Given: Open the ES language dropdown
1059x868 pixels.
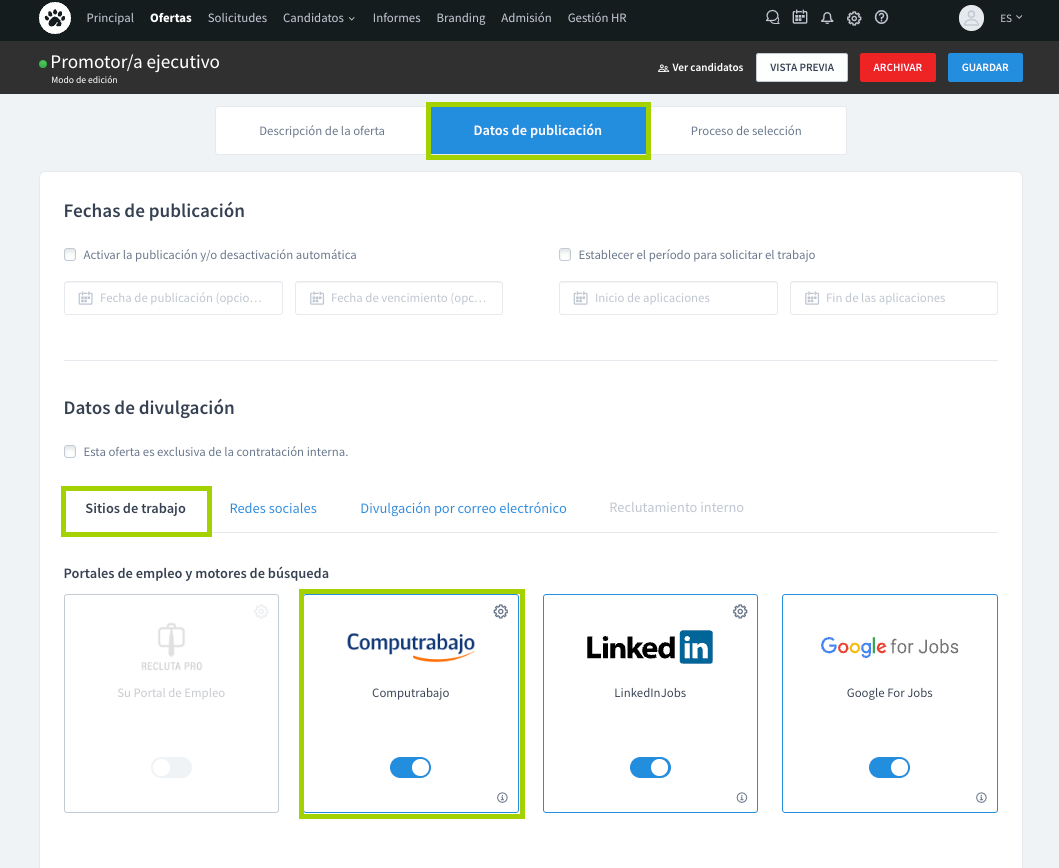Looking at the screenshot, I should (x=1011, y=18).
